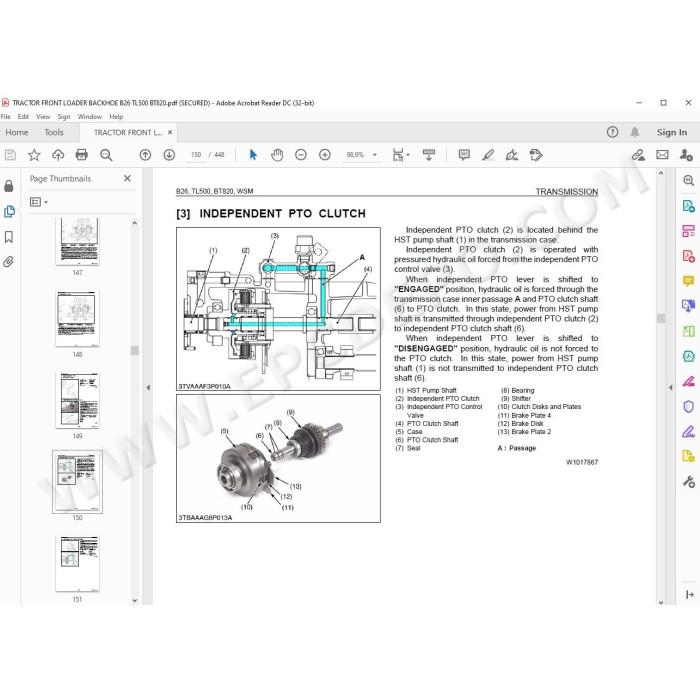The image size is (700, 700).
Task: Collapse the left navigation pane with the arrow
Action: [x=148, y=388]
